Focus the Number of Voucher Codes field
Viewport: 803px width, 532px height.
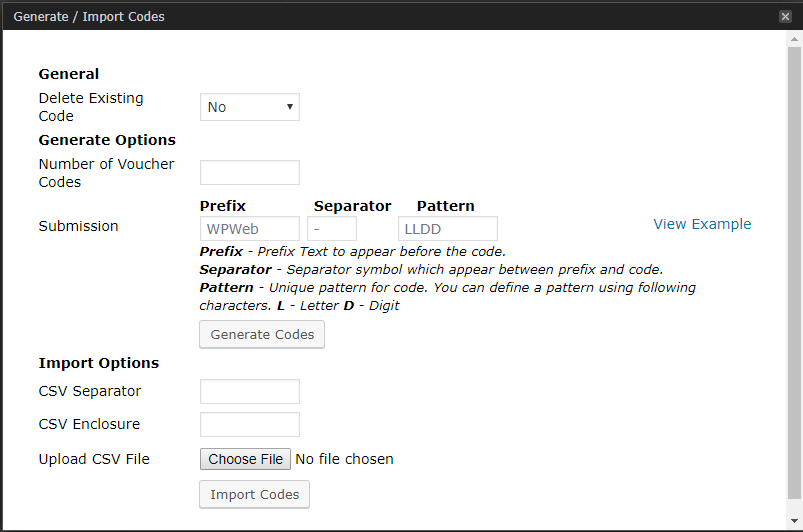[x=250, y=173]
